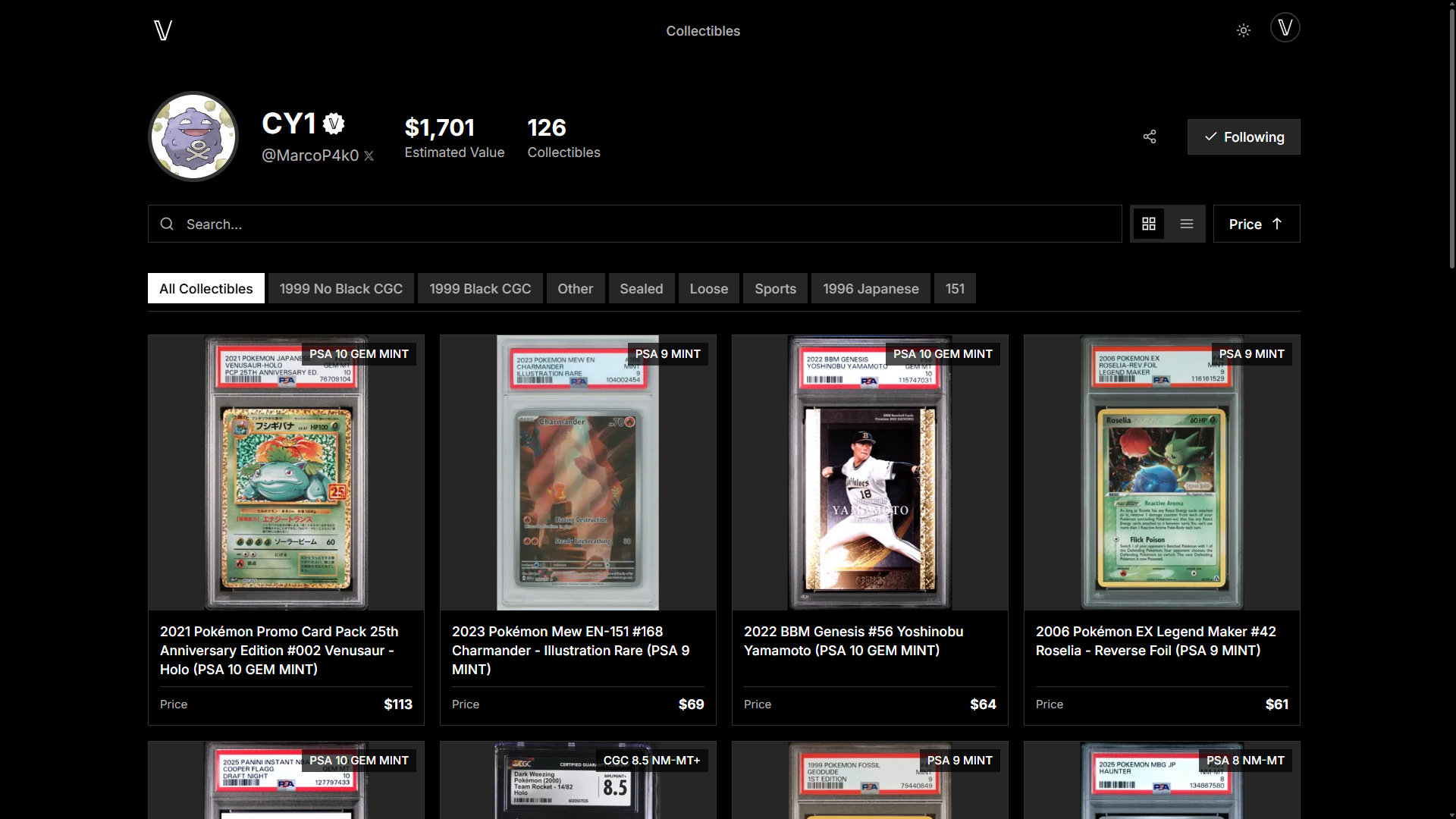The image size is (1456, 819).
Task: Select the Other category filter
Action: pyautogui.click(x=575, y=288)
